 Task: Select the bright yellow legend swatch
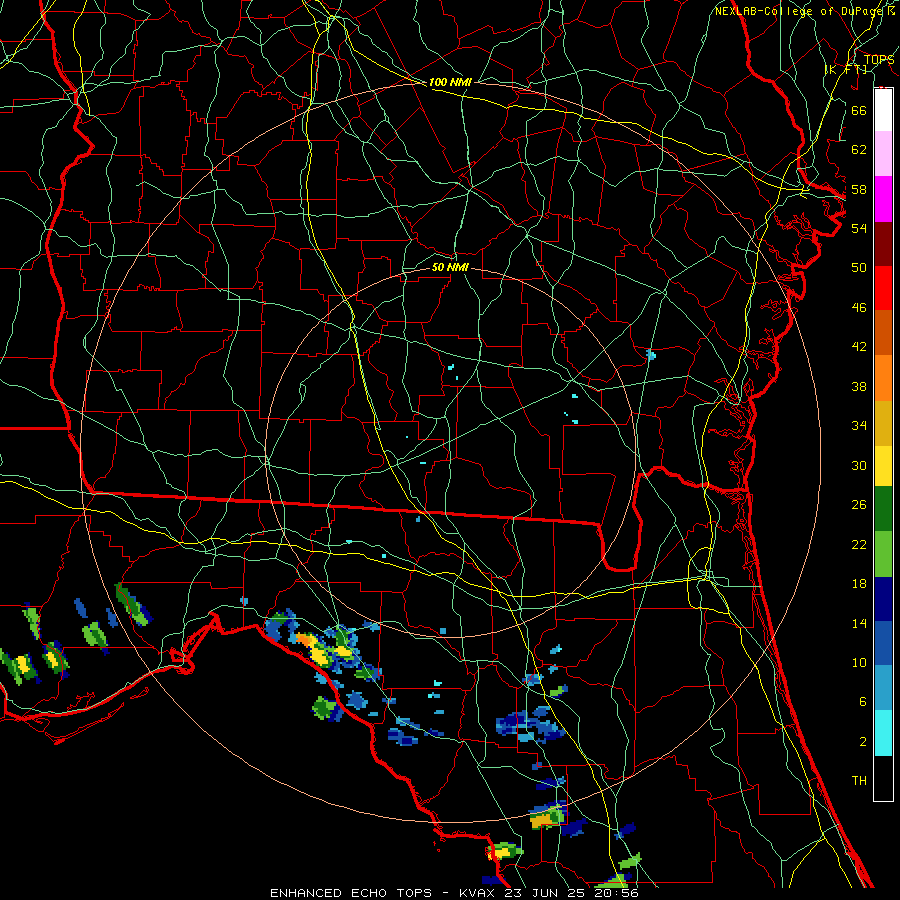pos(883,466)
